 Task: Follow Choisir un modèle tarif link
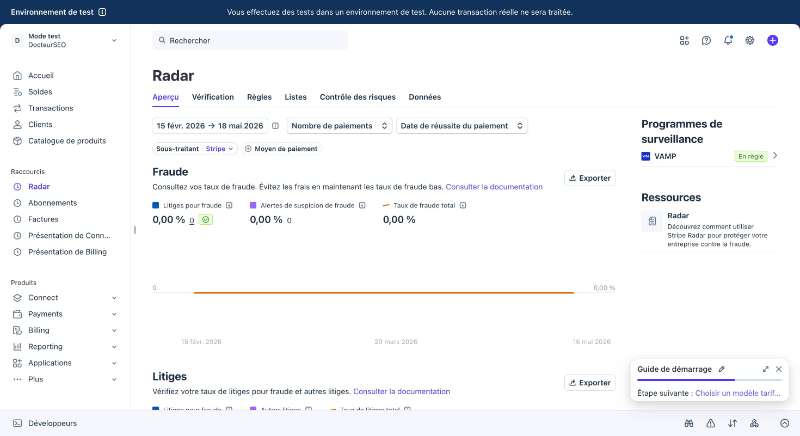(x=738, y=393)
